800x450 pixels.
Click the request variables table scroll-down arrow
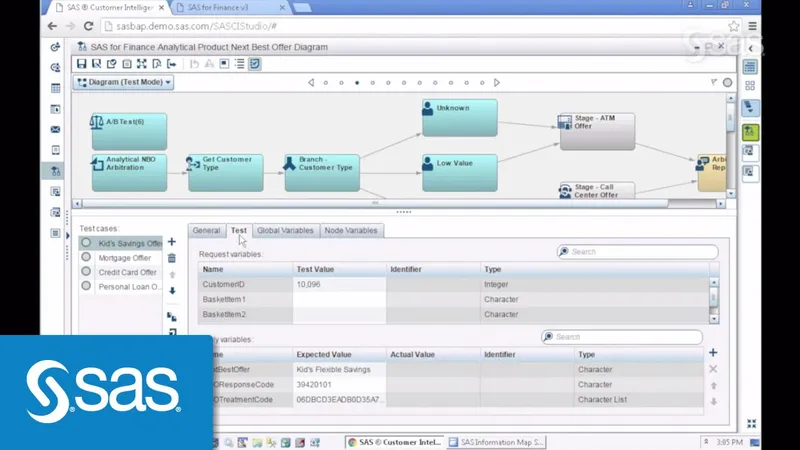pos(714,319)
